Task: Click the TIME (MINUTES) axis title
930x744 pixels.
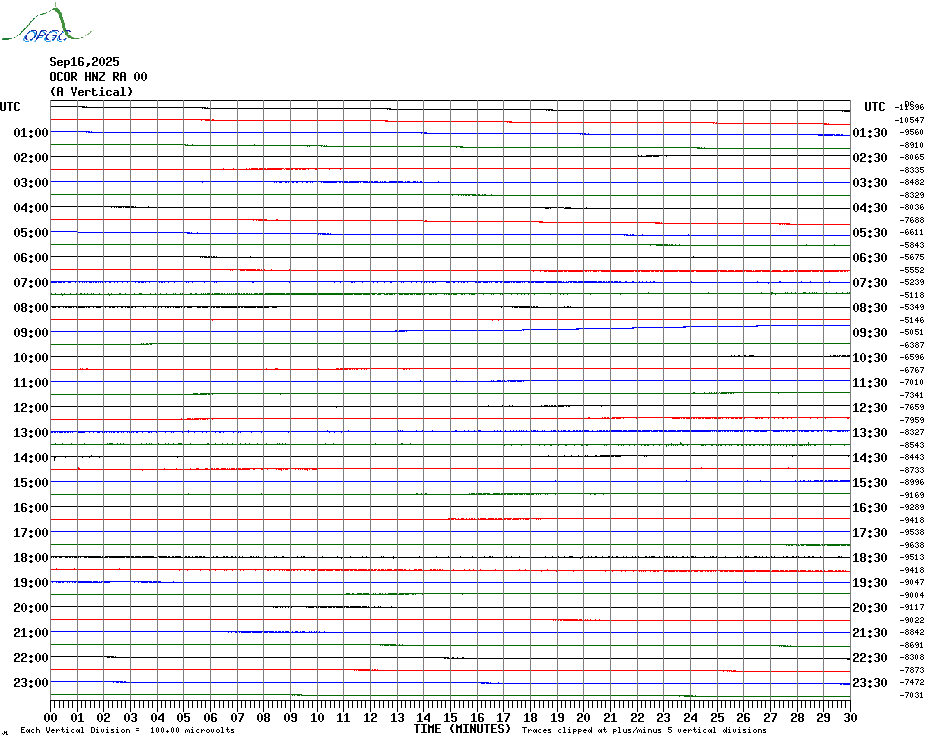Action: tap(462, 729)
